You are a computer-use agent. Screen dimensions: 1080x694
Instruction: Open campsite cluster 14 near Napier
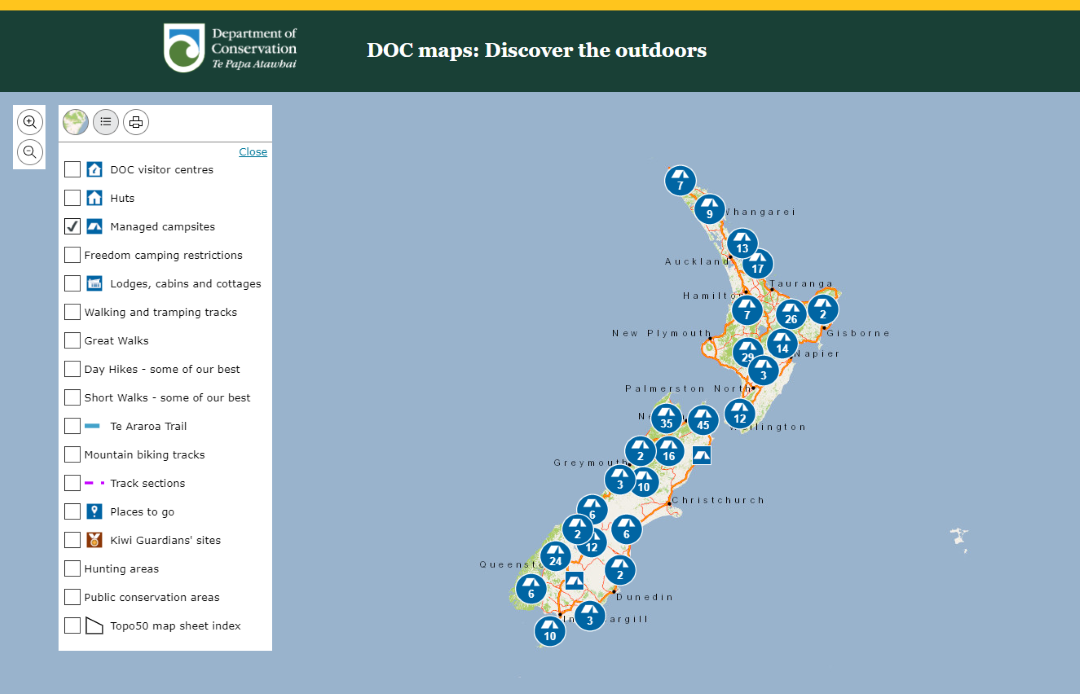[782, 344]
